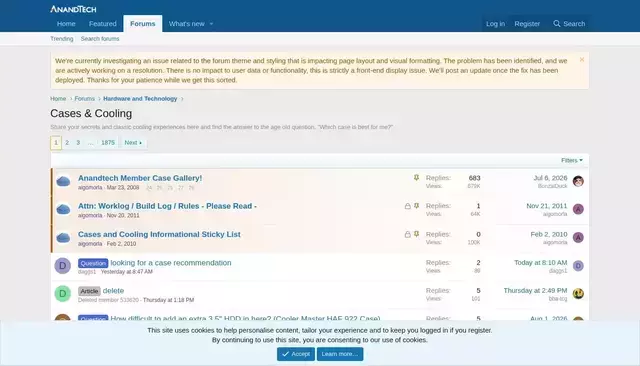Open green D avatar on delete thread
Screen dimensions: 640x366
(63, 293)
